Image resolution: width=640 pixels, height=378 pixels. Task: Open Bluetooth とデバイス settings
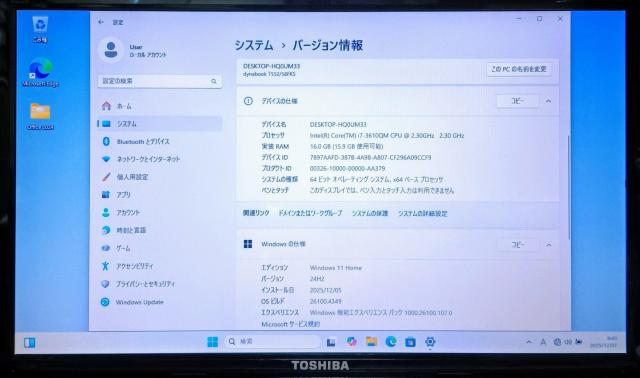point(160,141)
